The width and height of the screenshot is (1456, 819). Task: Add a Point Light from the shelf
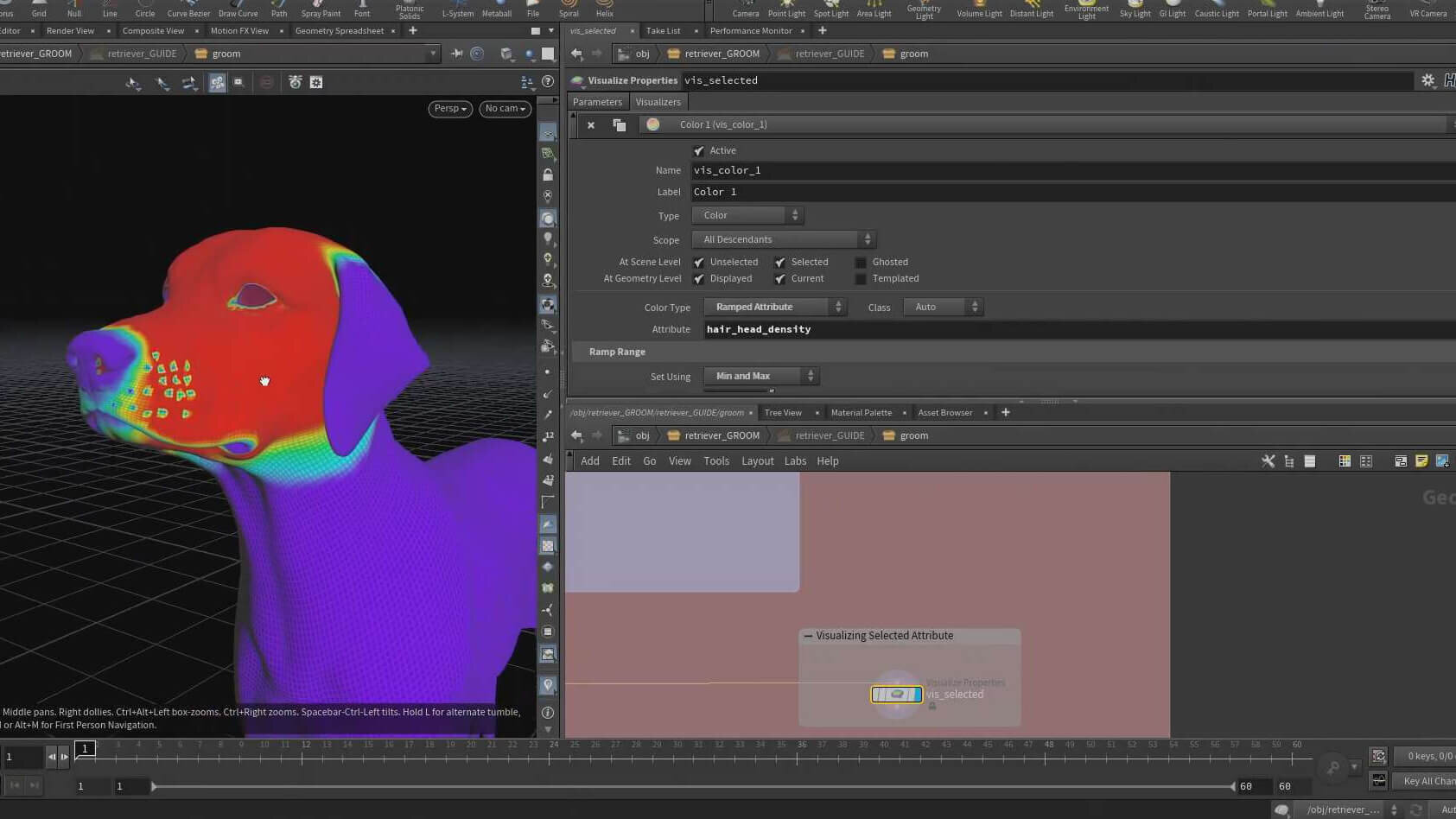coord(786,10)
